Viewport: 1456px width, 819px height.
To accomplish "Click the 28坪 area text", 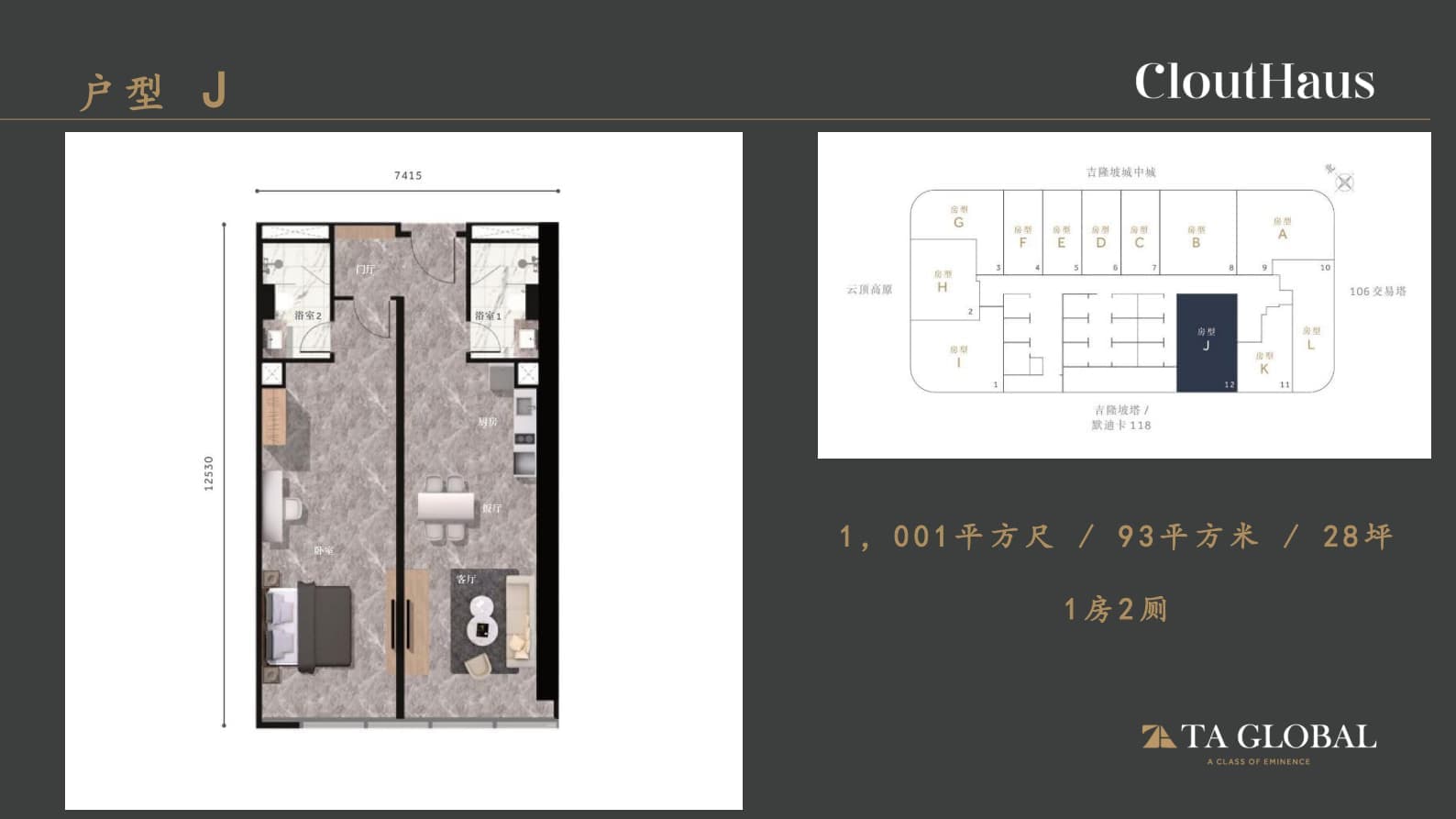I will (x=1358, y=537).
